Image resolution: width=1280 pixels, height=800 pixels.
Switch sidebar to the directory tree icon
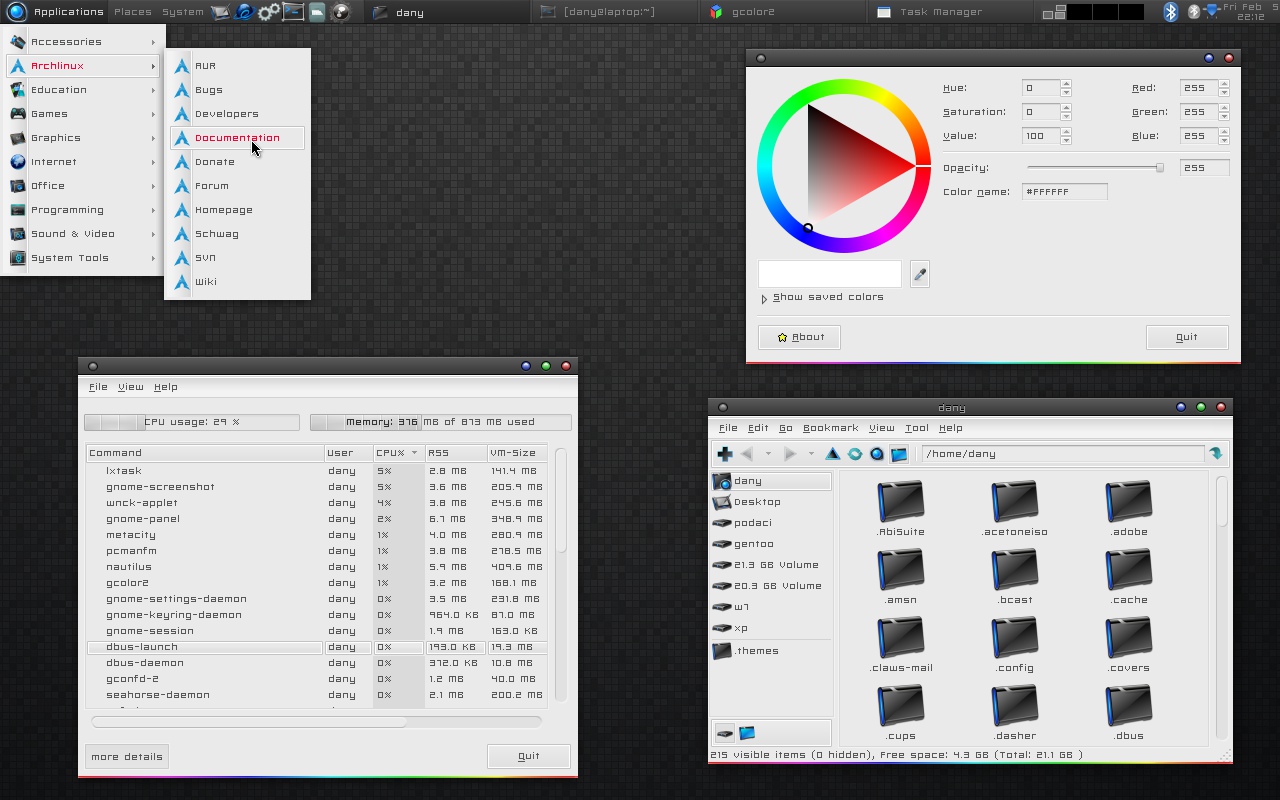tap(747, 733)
